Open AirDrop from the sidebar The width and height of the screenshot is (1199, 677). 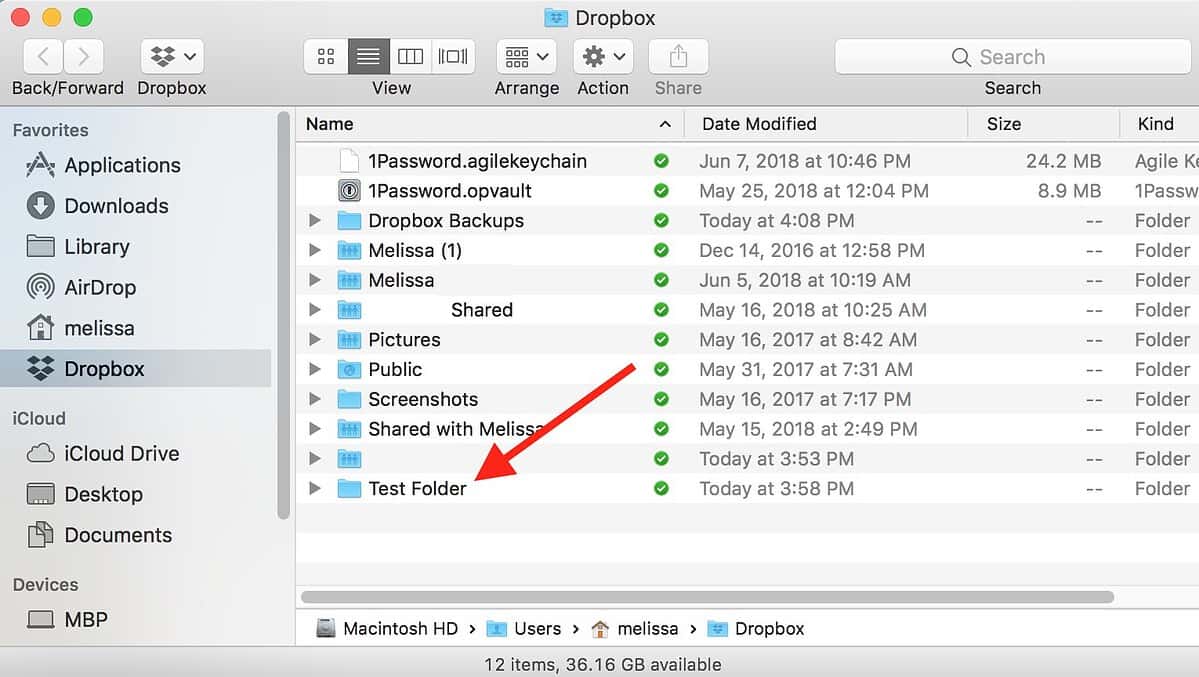[99, 288]
